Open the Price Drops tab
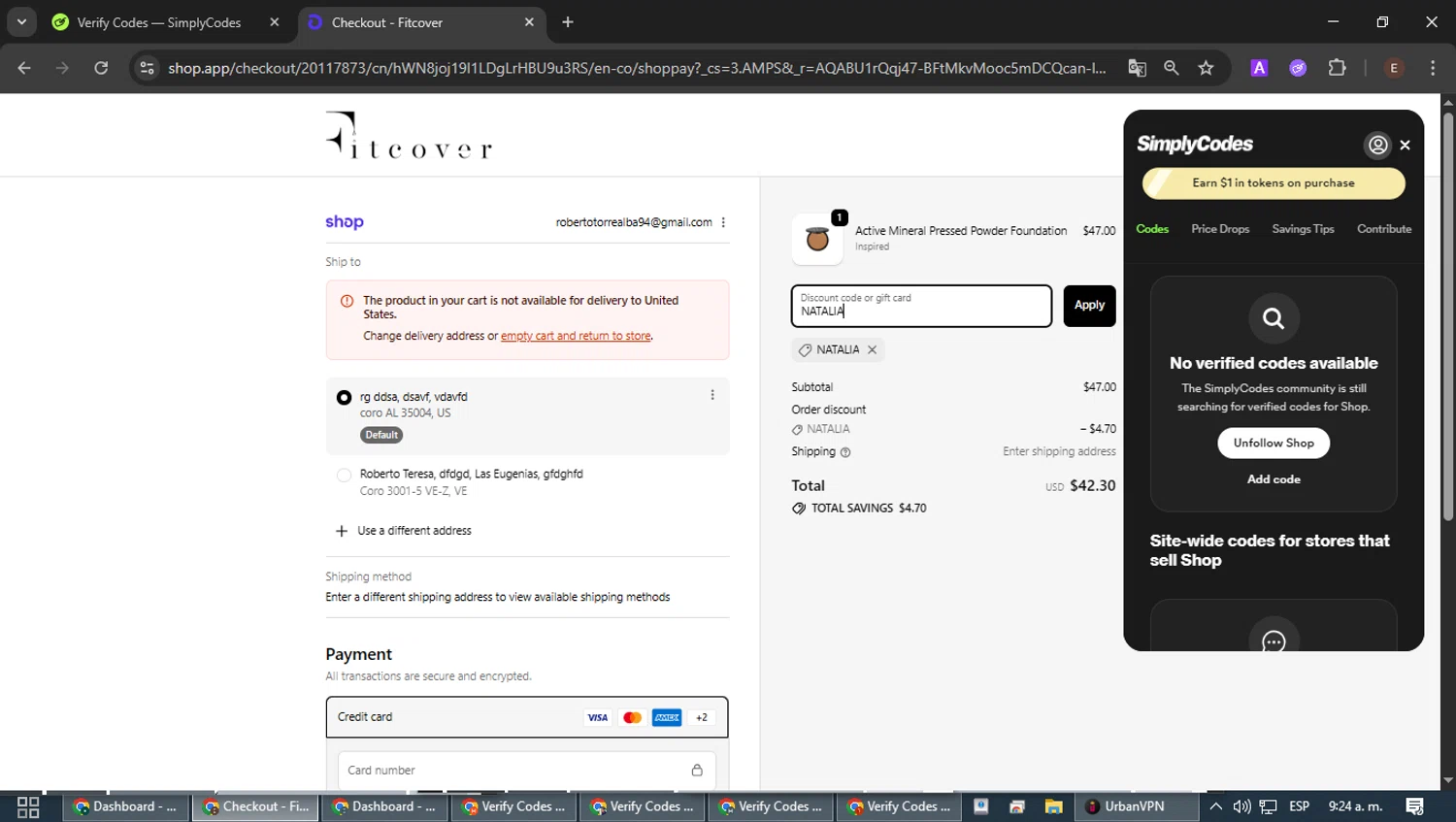The image size is (1456, 822). point(1220,229)
